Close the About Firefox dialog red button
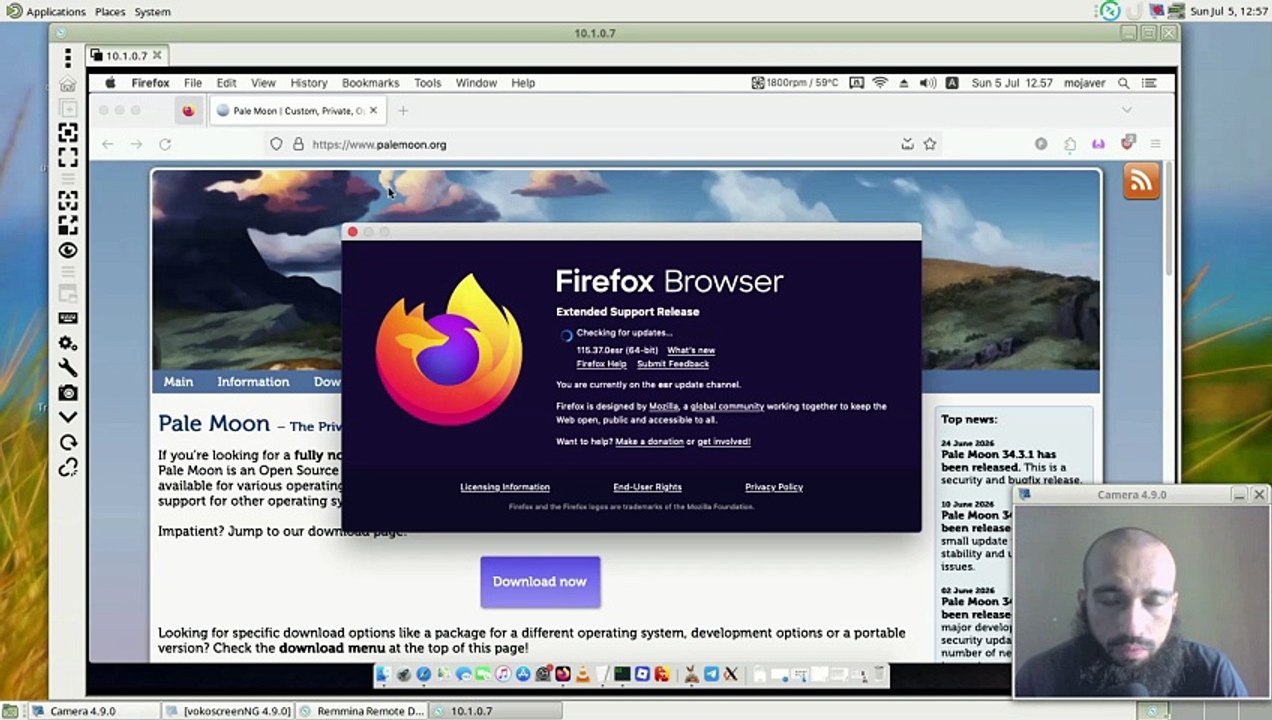 click(352, 232)
